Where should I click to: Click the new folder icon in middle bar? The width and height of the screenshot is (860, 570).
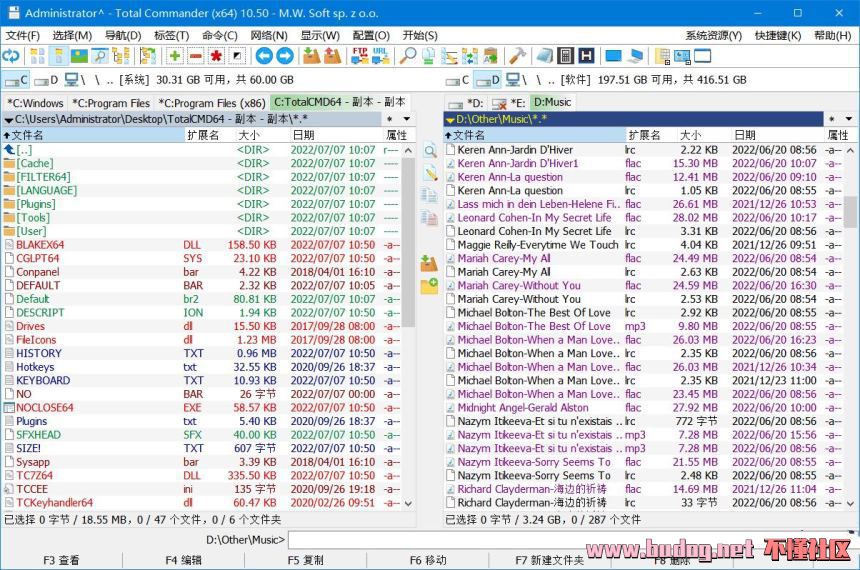click(x=430, y=286)
